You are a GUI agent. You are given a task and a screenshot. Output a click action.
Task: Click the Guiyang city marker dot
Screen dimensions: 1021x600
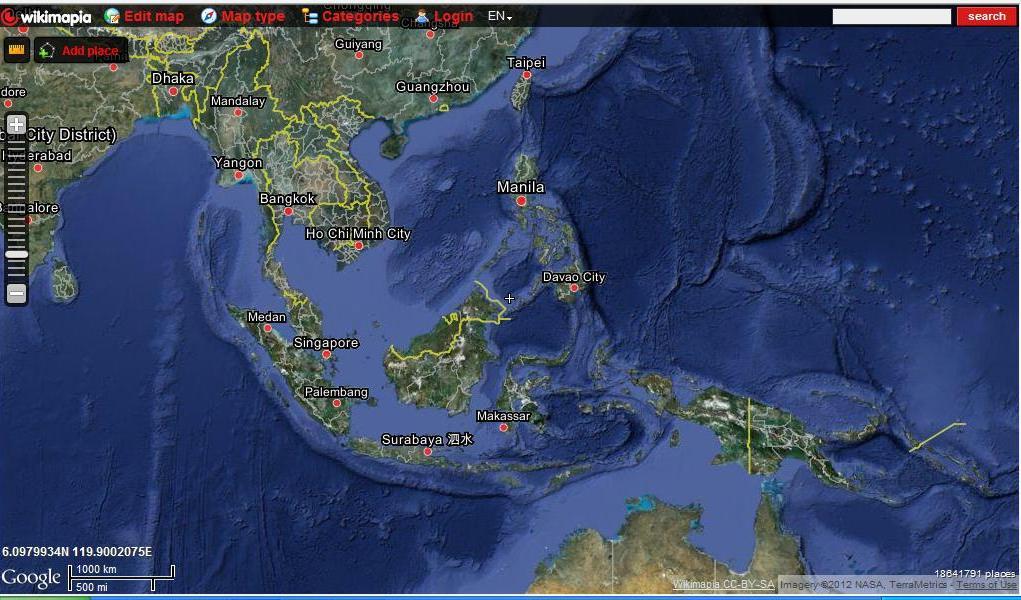click(359, 55)
